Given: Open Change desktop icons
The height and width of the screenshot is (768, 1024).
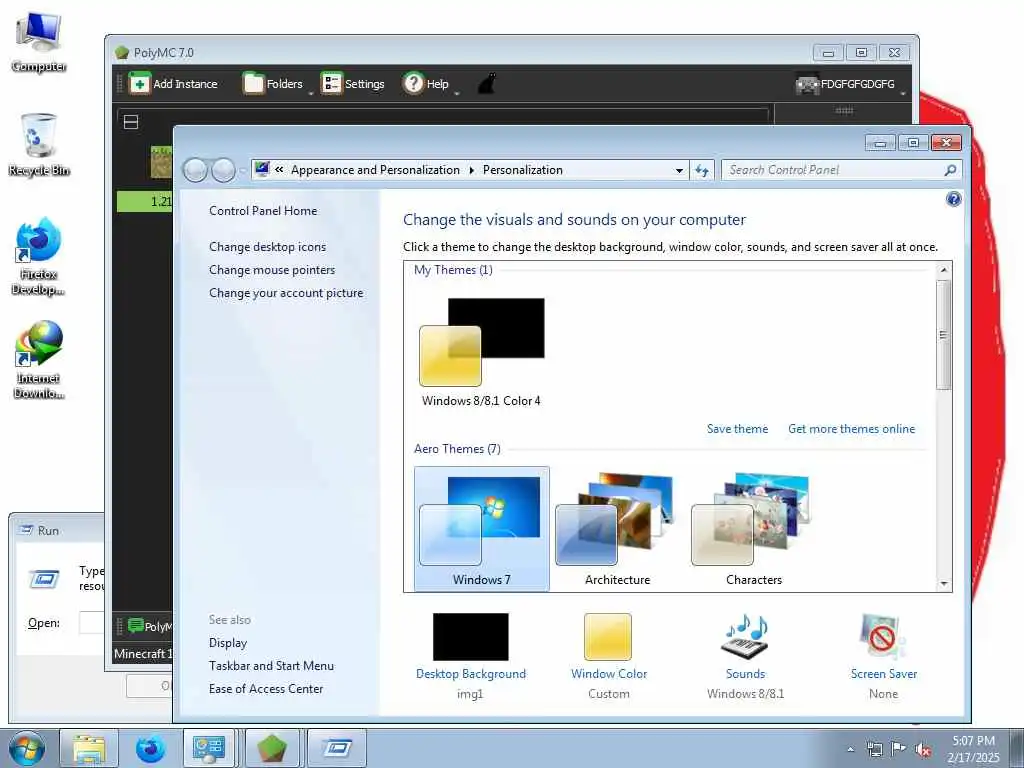Looking at the screenshot, I should point(267,247).
